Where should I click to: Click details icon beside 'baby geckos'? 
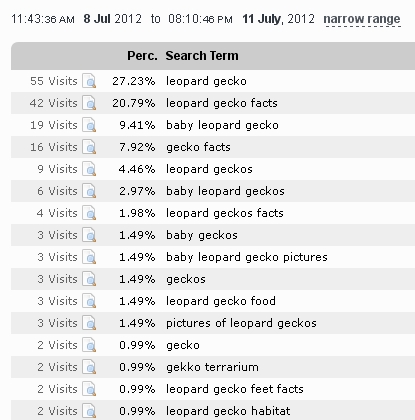pos(89,235)
